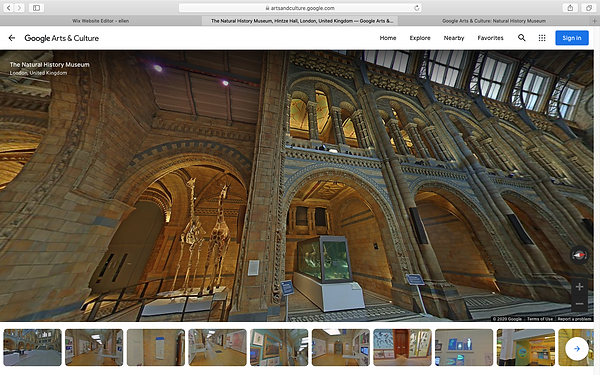Click the Safari forward arrow button
This screenshot has height=375, width=600.
[19, 8]
